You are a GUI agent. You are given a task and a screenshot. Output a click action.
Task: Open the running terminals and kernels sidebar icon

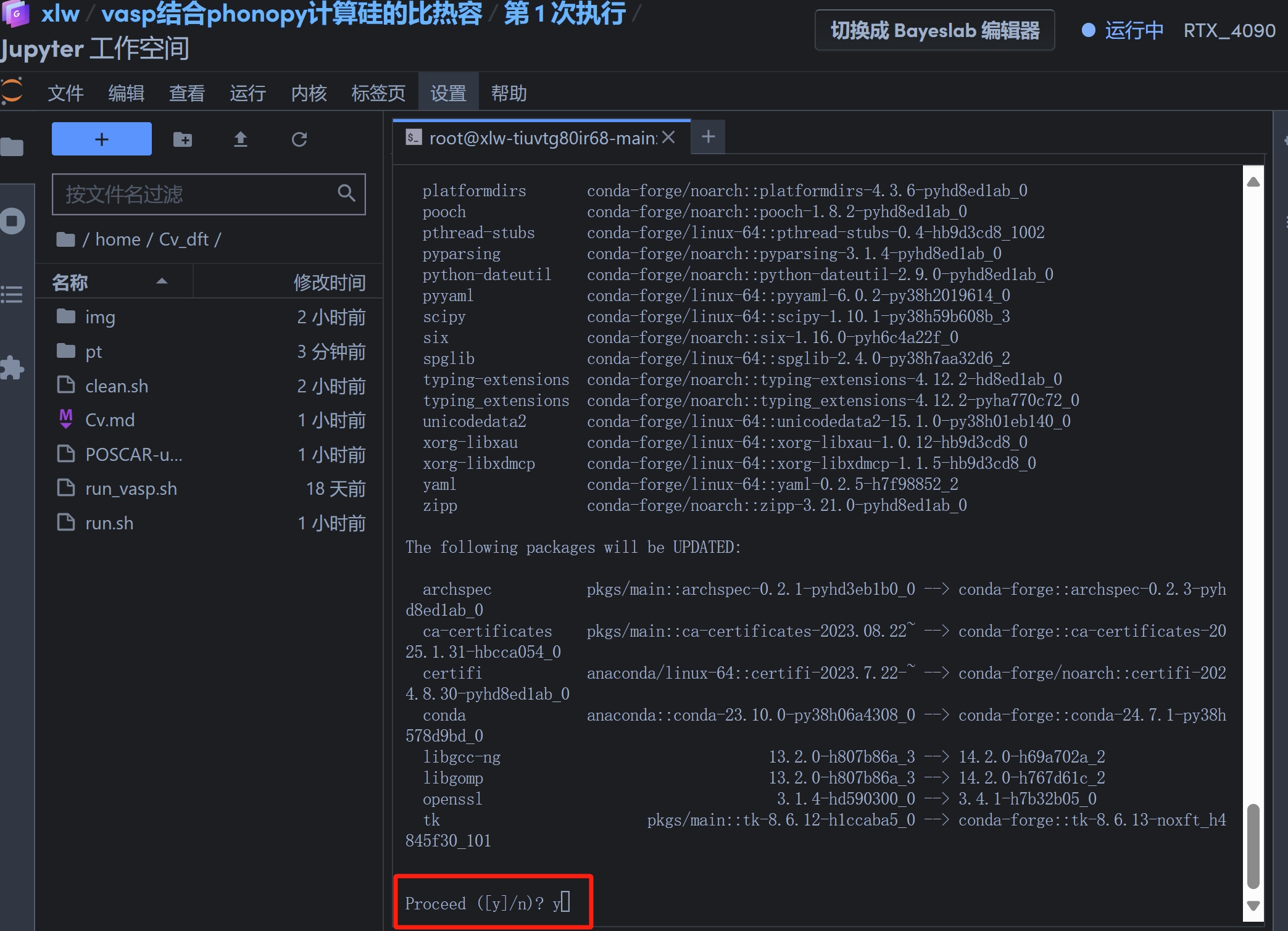pyautogui.click(x=12, y=221)
